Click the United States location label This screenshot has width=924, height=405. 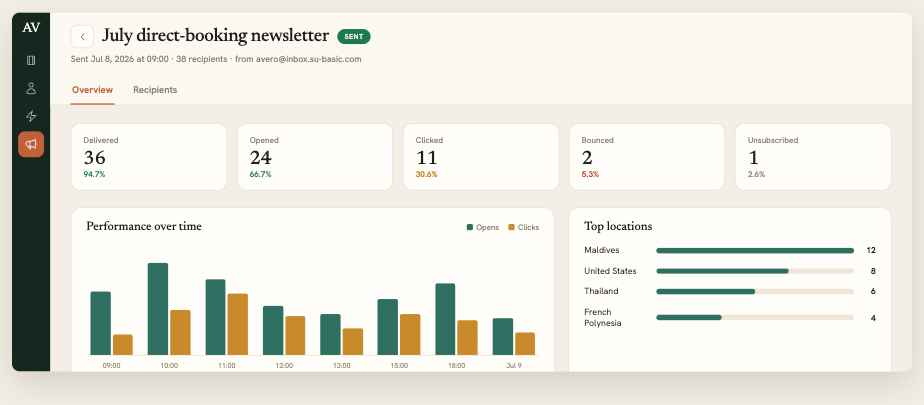[610, 271]
